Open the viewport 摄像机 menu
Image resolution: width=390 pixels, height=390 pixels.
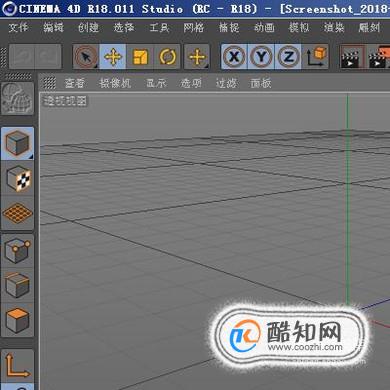pos(115,83)
